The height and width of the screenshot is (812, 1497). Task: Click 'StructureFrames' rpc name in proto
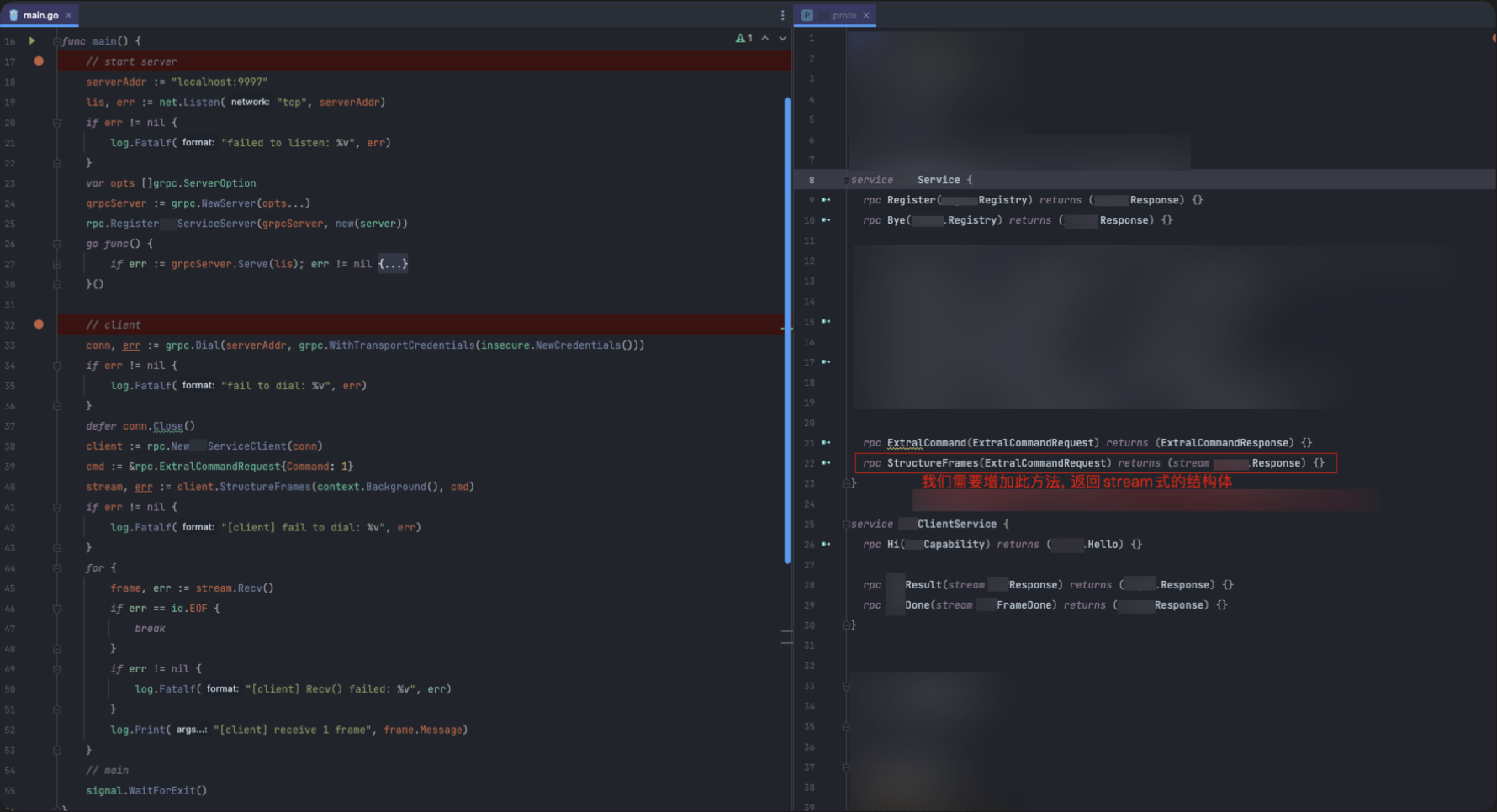(933, 463)
